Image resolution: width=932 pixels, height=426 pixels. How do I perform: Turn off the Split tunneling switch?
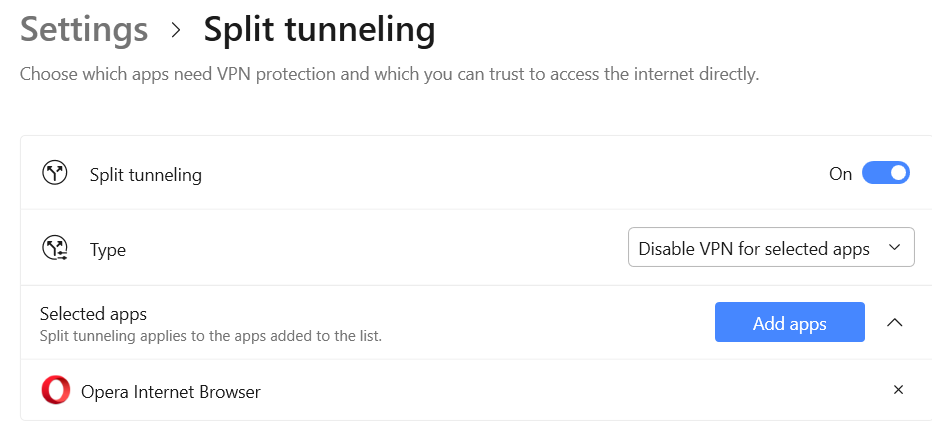coord(885,174)
